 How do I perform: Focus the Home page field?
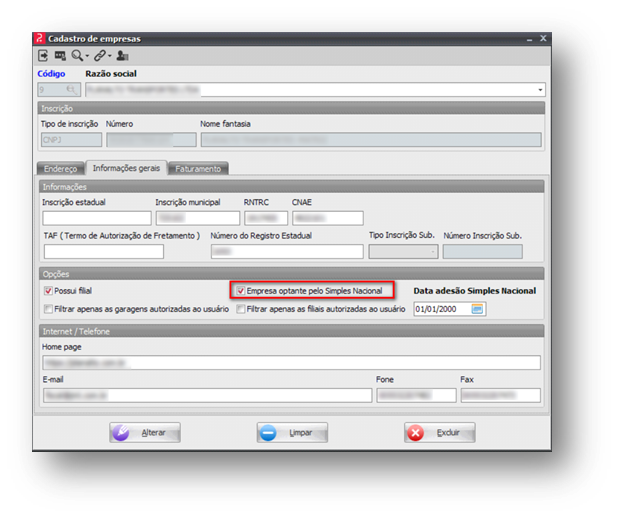coord(292,362)
